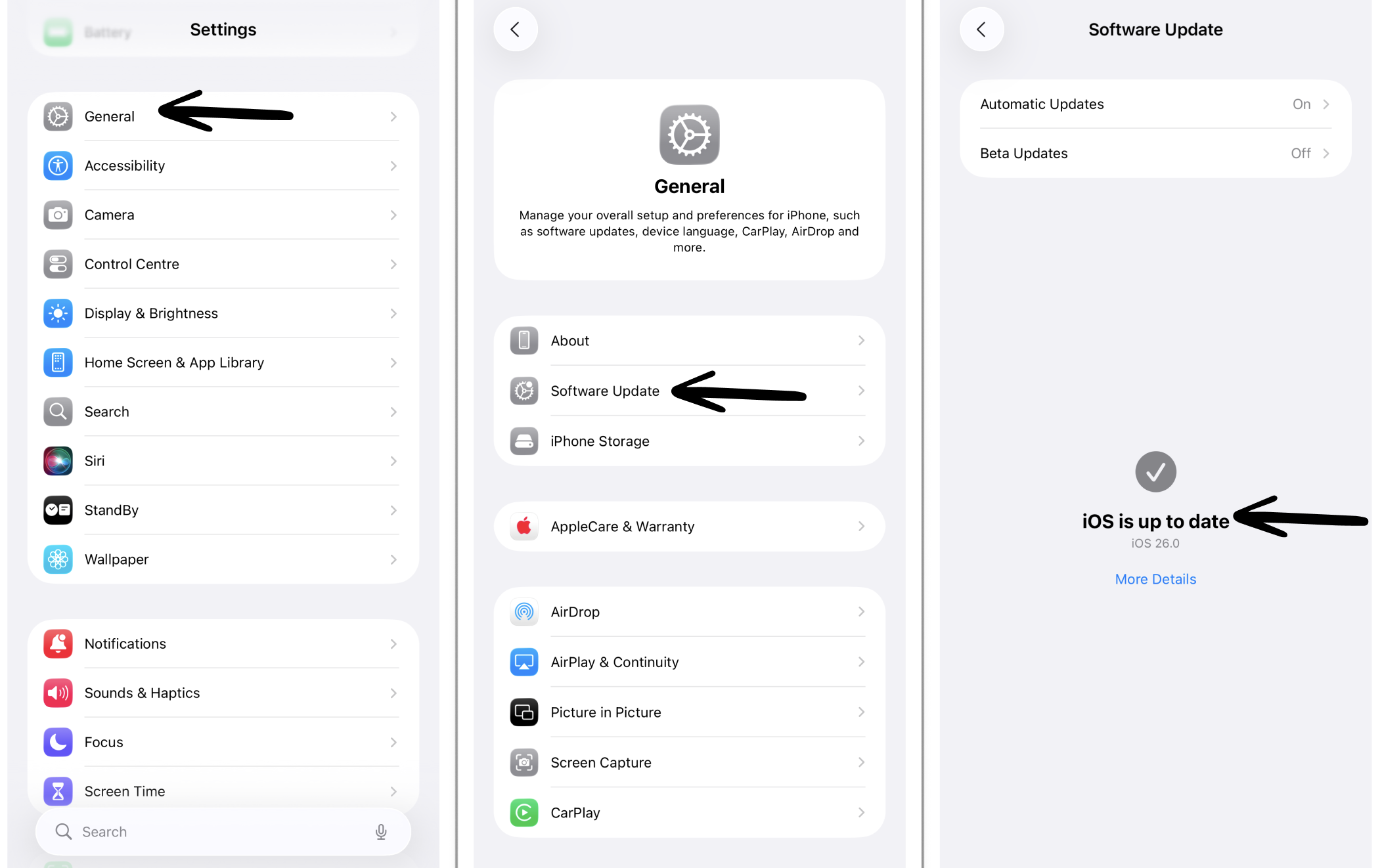Open Beta Updates setting showing Off
This screenshot has height=868, width=1382.
click(1155, 154)
